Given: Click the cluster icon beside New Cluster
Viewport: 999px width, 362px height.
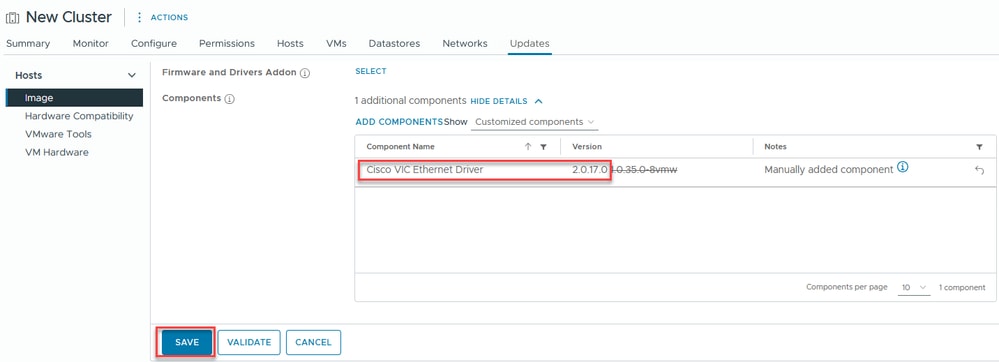Looking at the screenshot, I should pyautogui.click(x=13, y=18).
